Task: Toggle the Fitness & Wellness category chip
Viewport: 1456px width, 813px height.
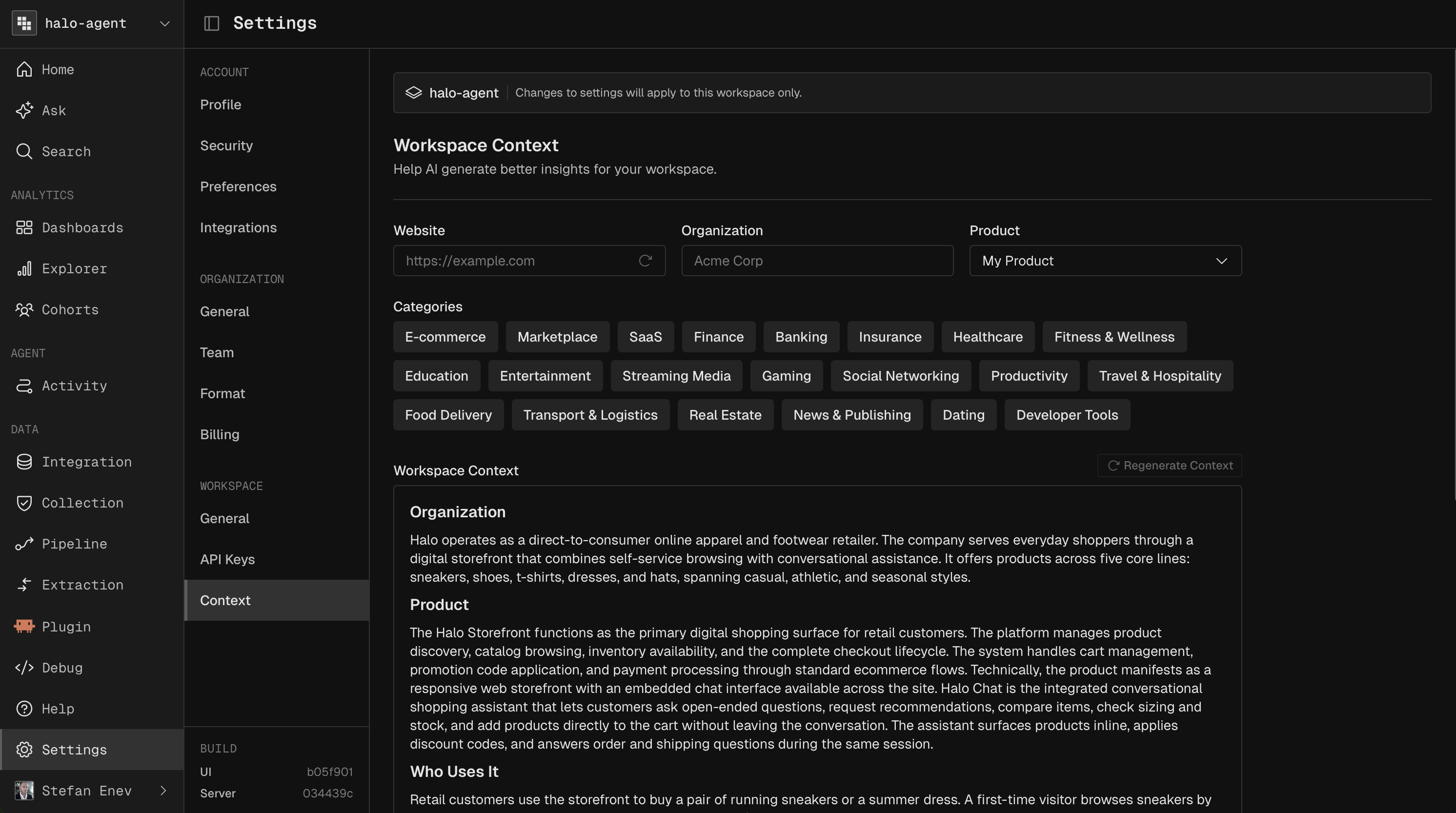Action: click(x=1114, y=337)
